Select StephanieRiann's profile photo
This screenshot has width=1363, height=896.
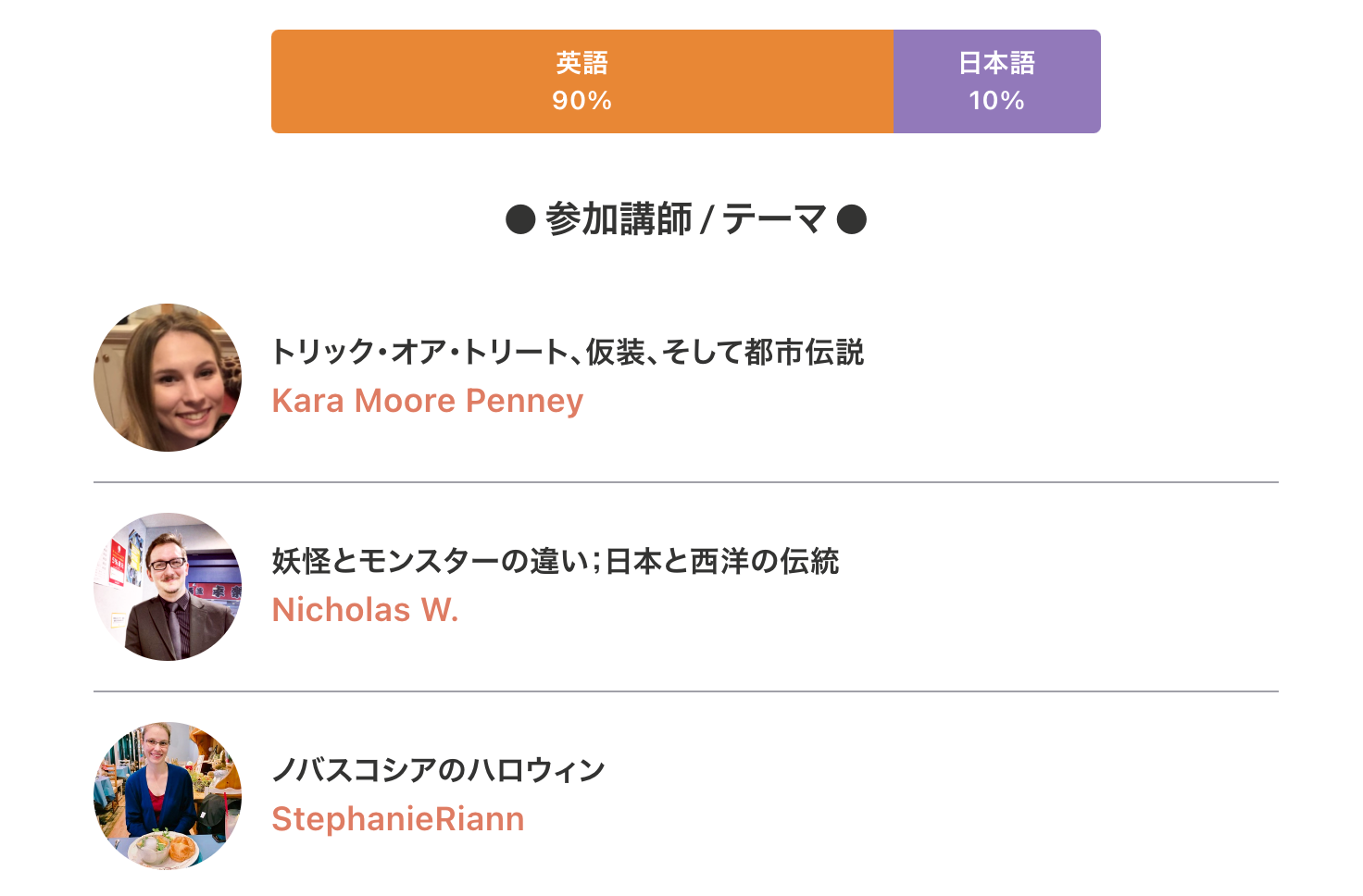click(x=168, y=796)
